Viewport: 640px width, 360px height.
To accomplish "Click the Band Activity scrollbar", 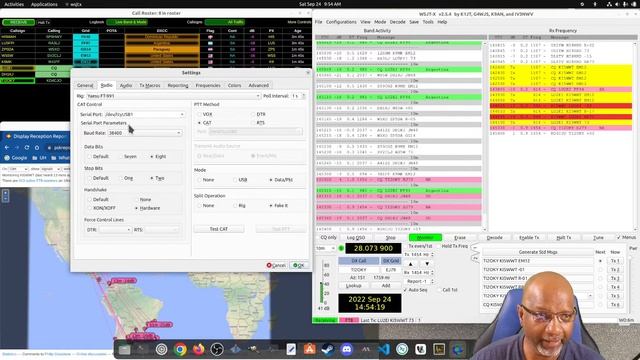I will click(x=484, y=135).
